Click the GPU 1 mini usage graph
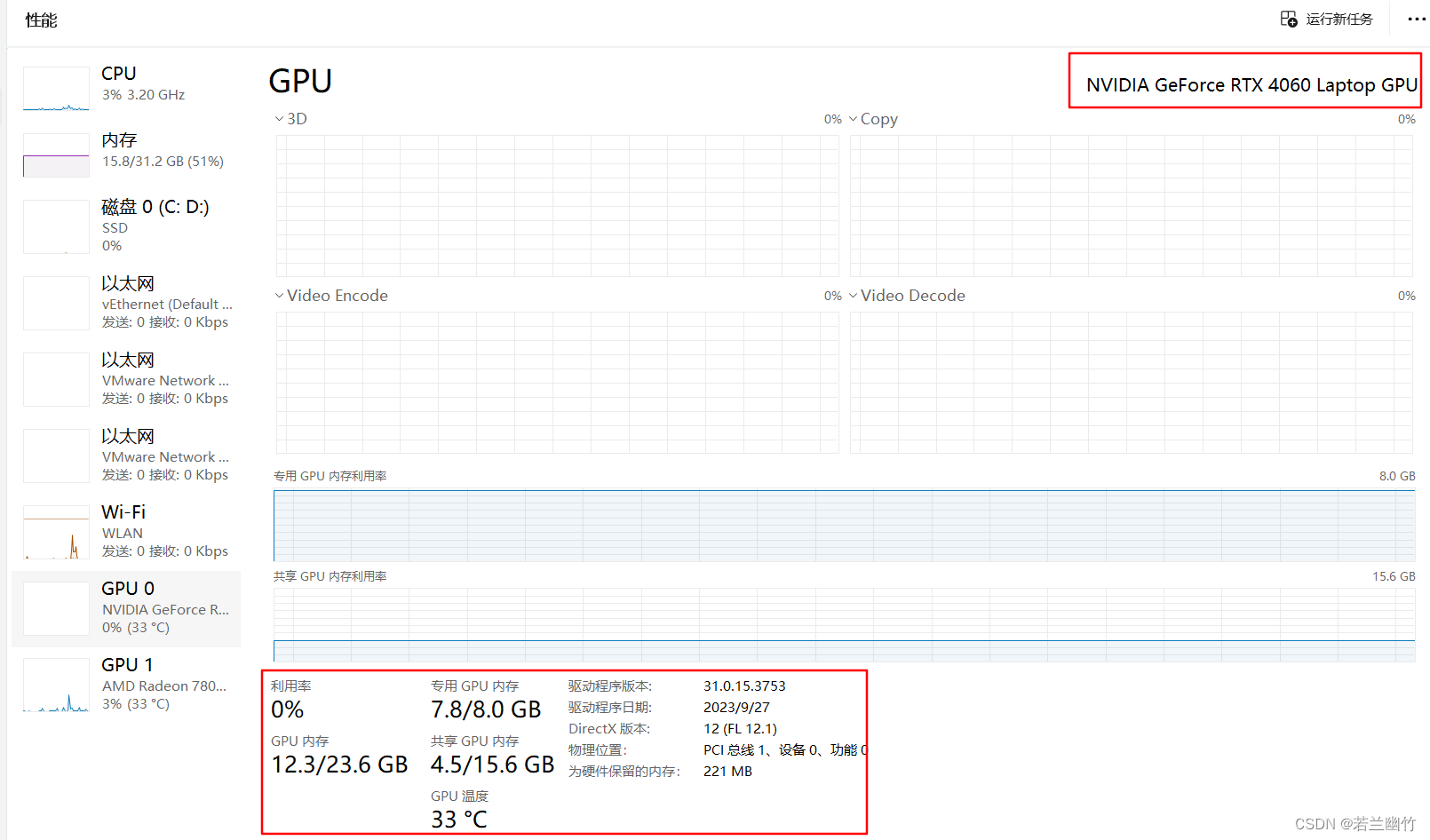This screenshot has width=1430, height=840. click(x=56, y=685)
